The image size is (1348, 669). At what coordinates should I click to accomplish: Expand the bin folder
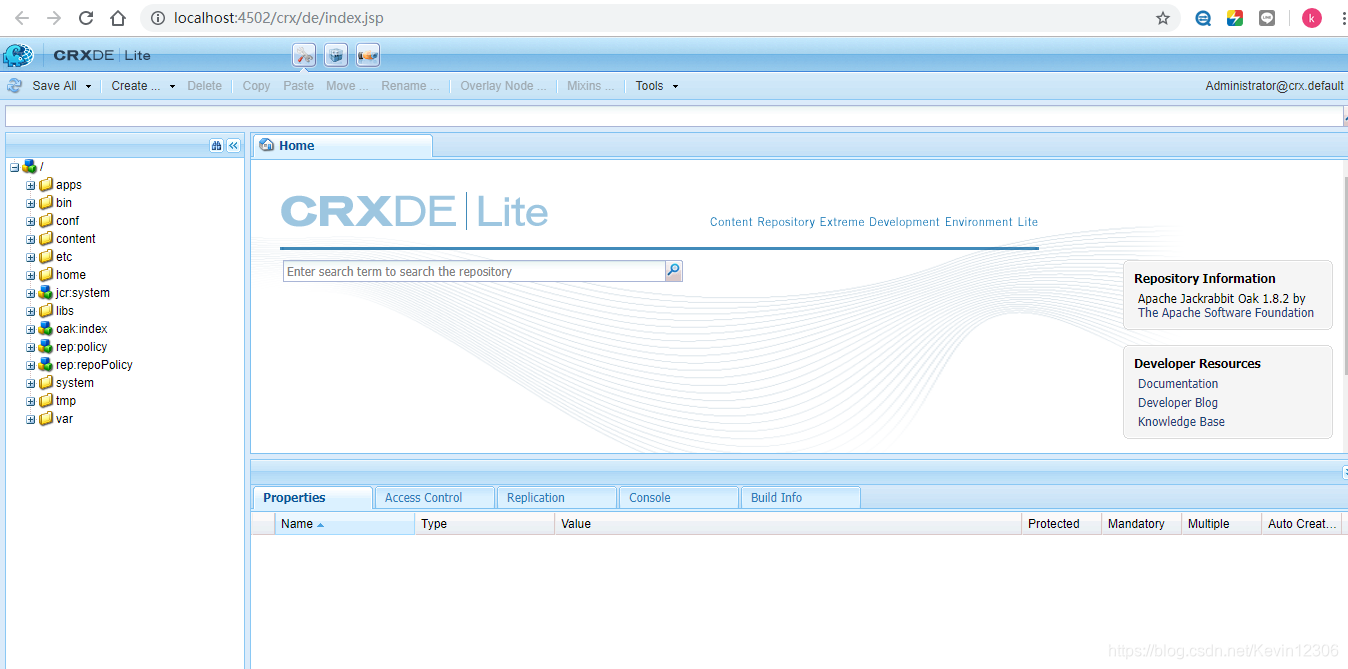[x=30, y=203]
